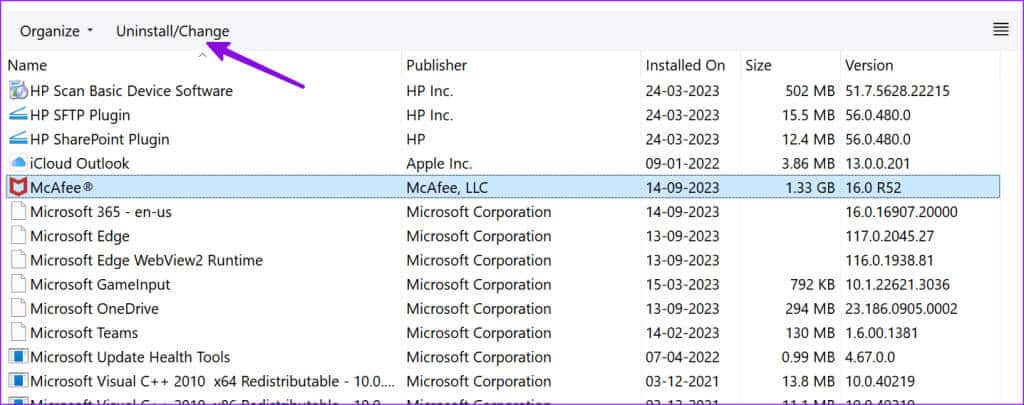1024x405 pixels.
Task: Select the McAfee® program name
Action: 61,187
